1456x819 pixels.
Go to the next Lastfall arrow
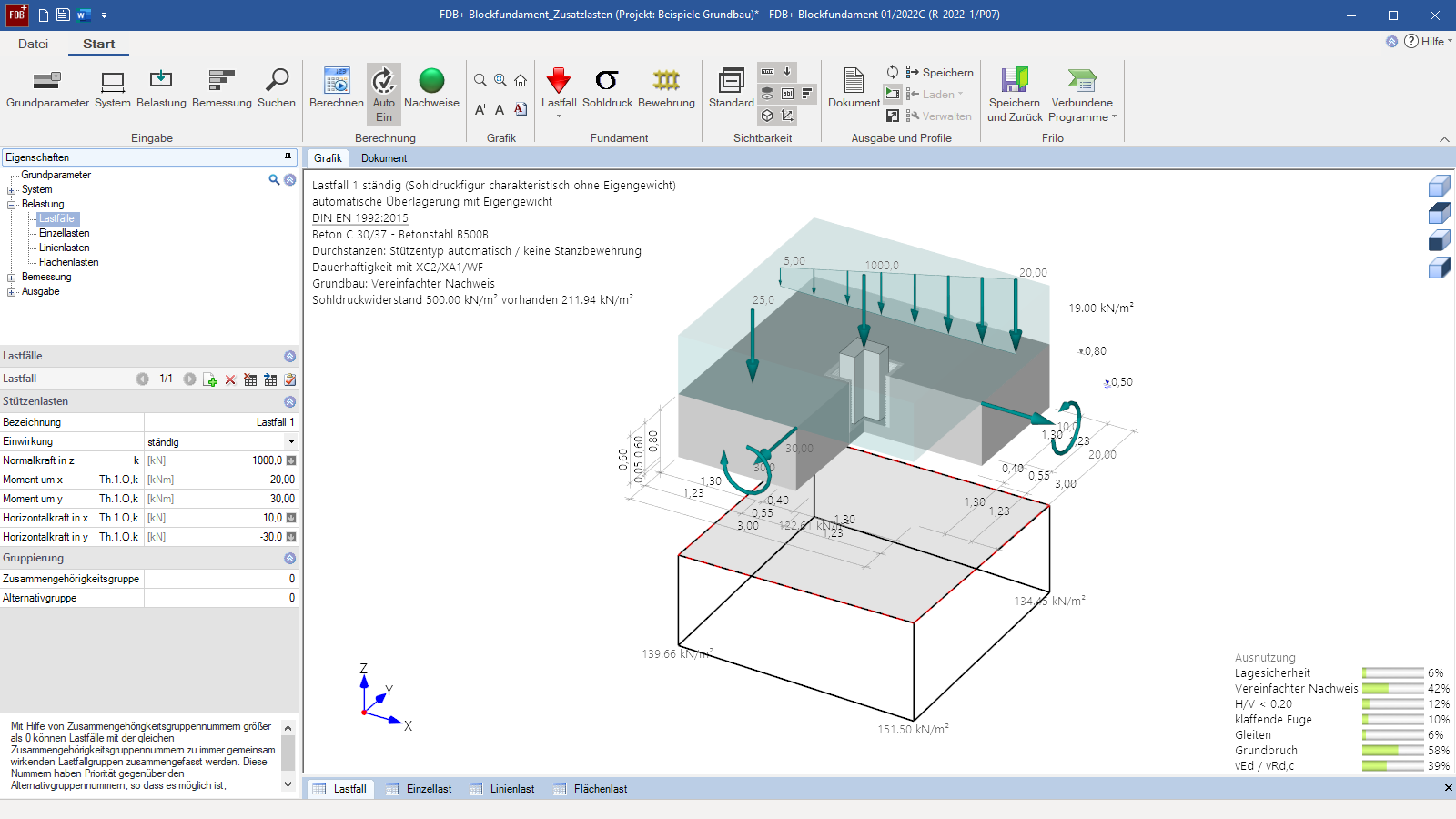point(189,379)
